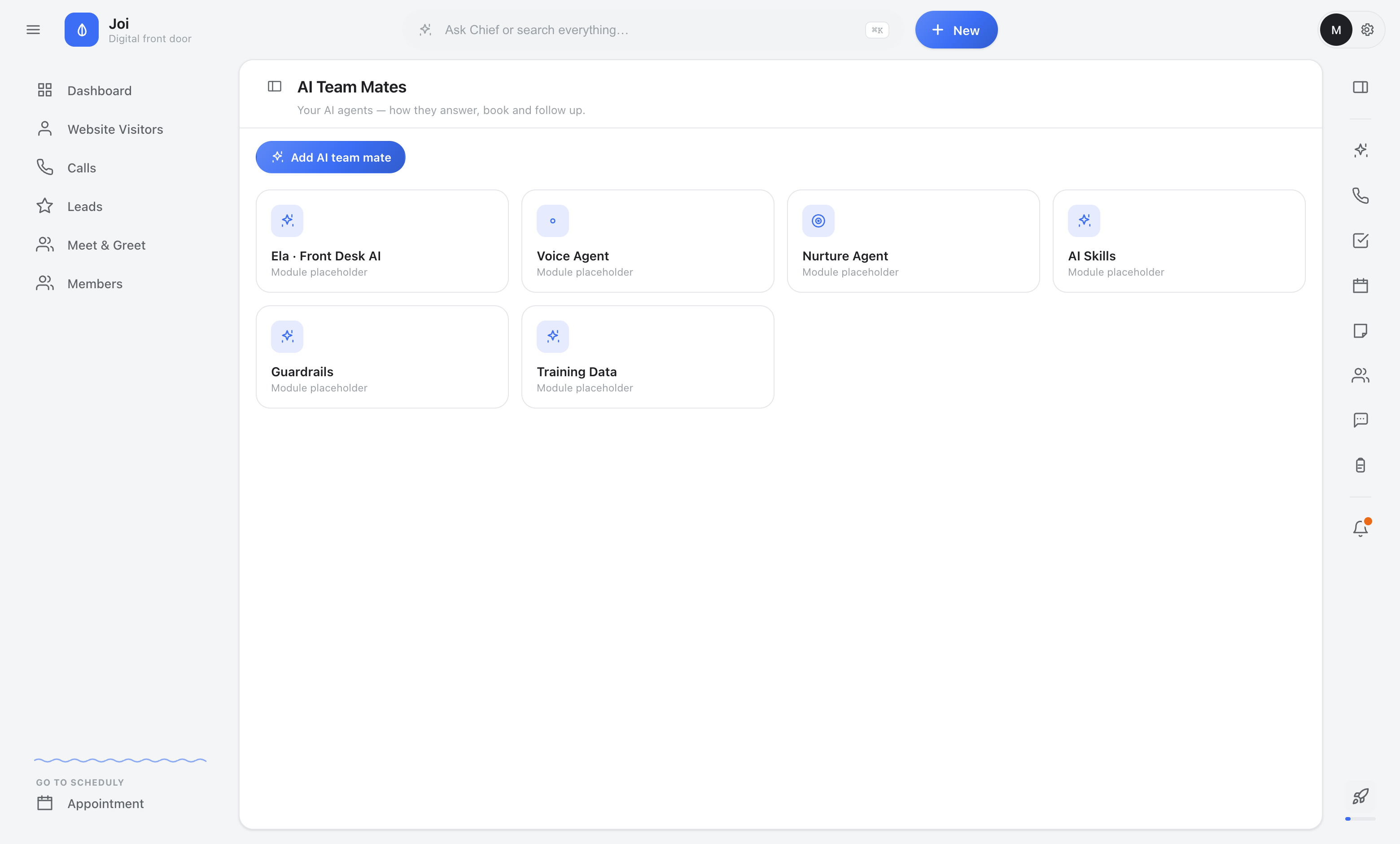The width and height of the screenshot is (1400, 844).
Task: Click the Website Visitors person icon
Action: 45,128
